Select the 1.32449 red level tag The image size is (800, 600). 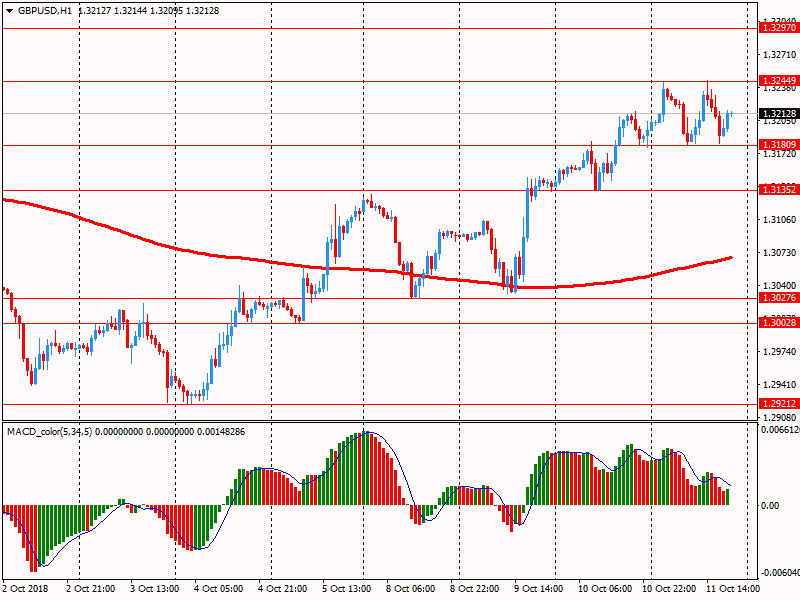[779, 81]
